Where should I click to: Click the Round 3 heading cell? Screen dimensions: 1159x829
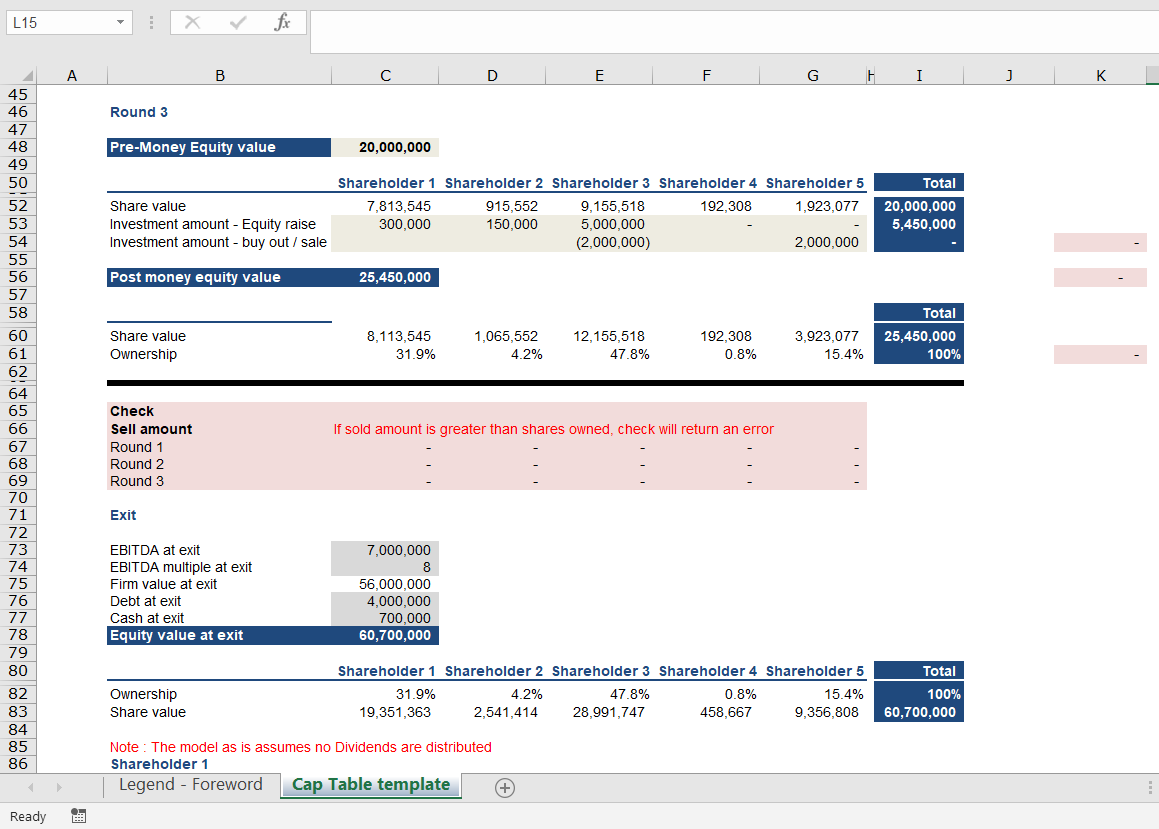[x=139, y=112]
